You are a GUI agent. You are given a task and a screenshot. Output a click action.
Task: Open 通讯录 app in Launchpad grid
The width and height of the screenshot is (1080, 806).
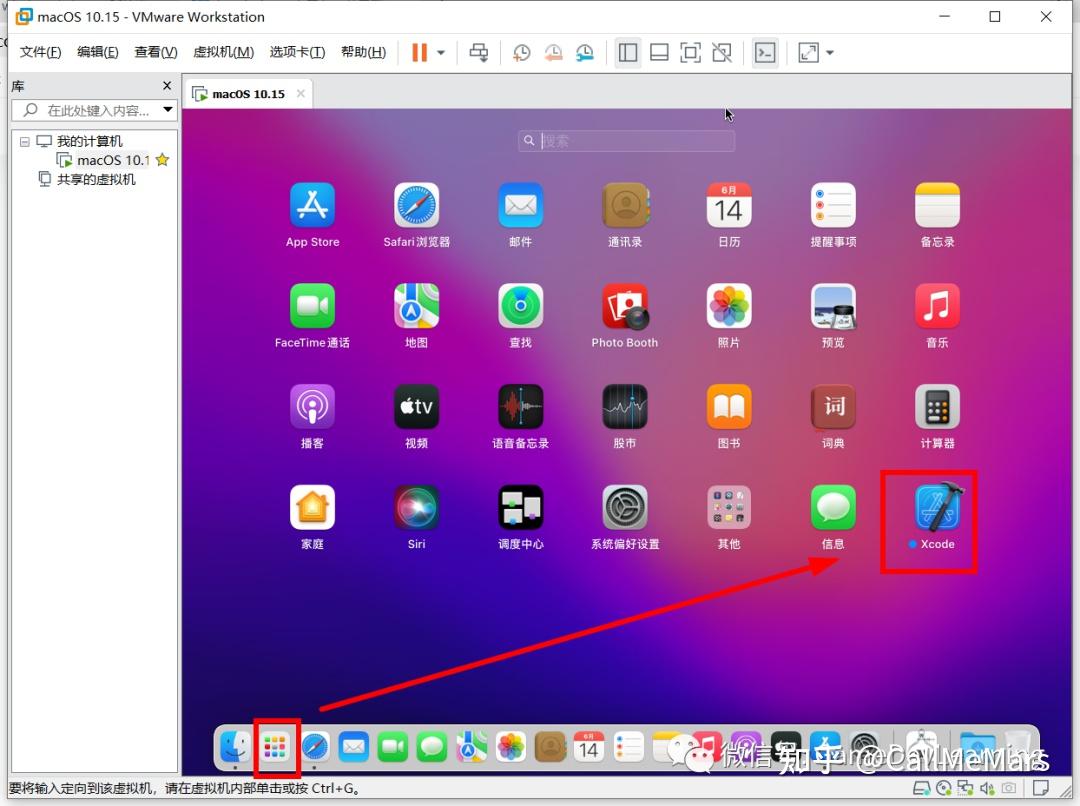click(x=625, y=205)
